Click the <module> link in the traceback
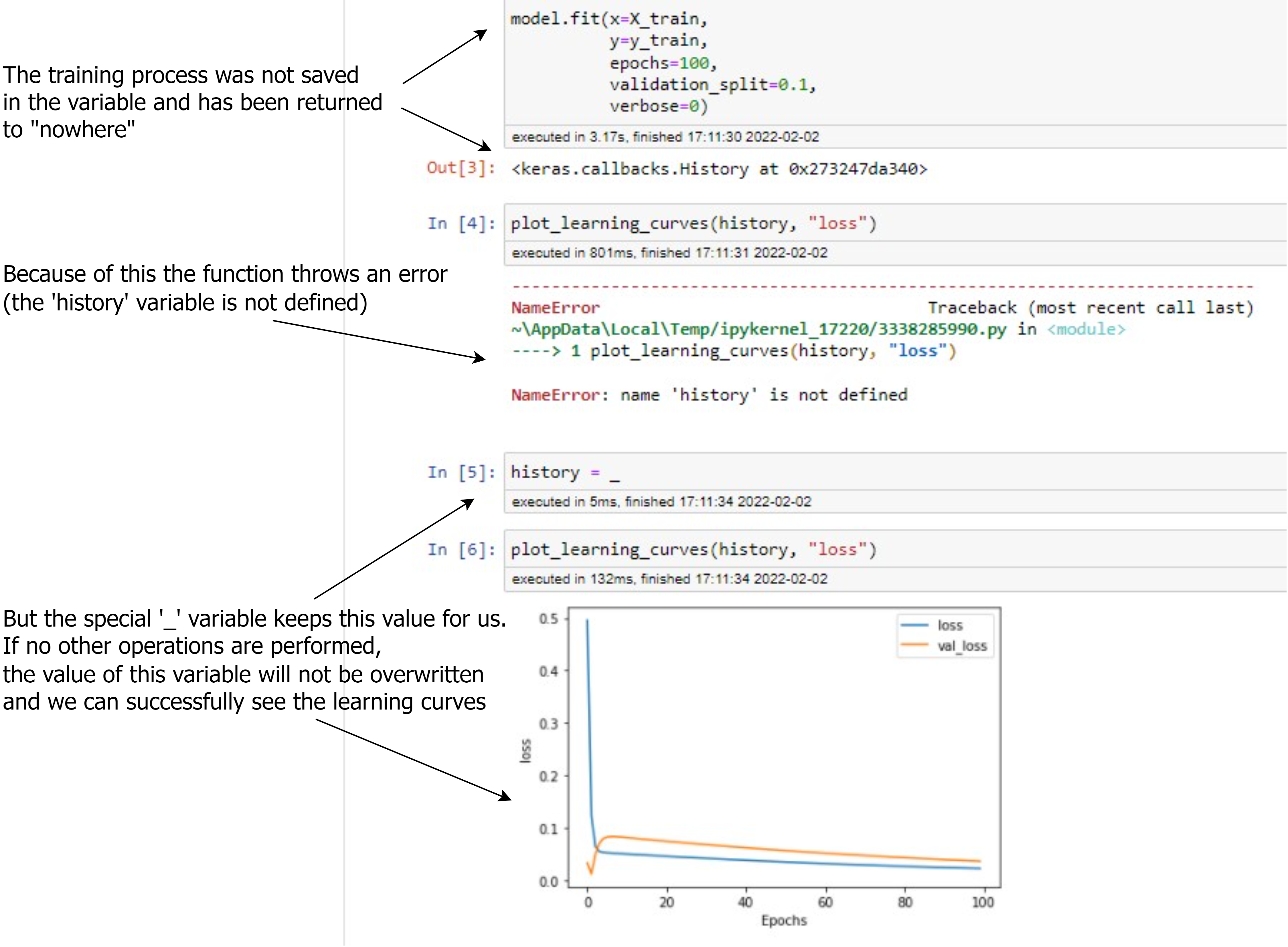This screenshot has width=1288, height=947. [x=1086, y=330]
